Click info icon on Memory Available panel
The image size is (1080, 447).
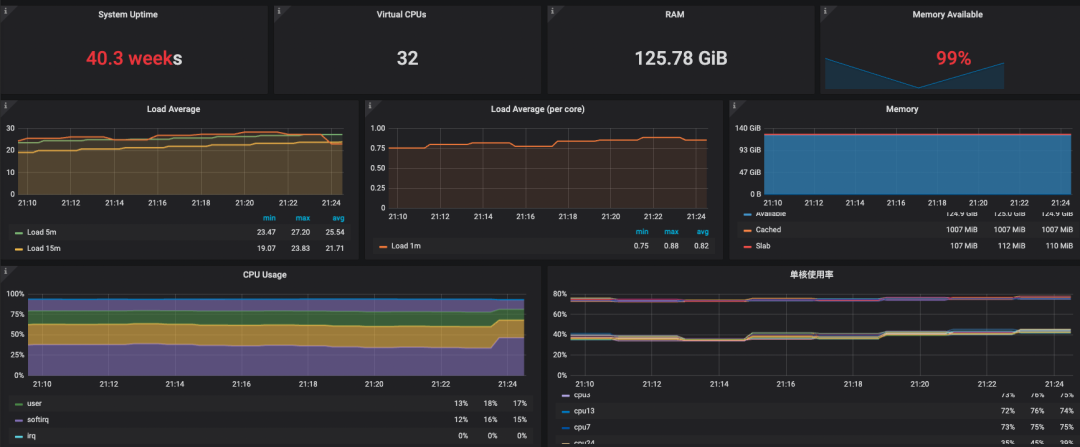825,11
